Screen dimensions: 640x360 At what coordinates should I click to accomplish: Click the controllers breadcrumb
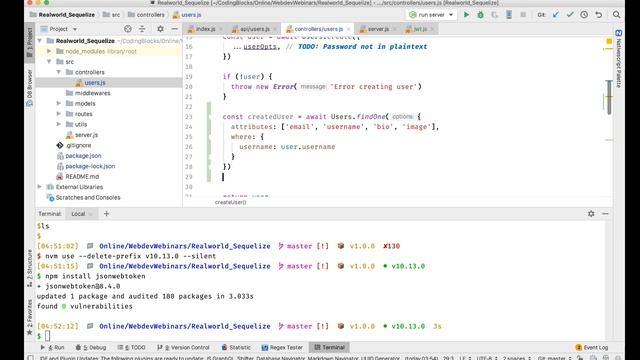pyautogui.click(x=146, y=15)
